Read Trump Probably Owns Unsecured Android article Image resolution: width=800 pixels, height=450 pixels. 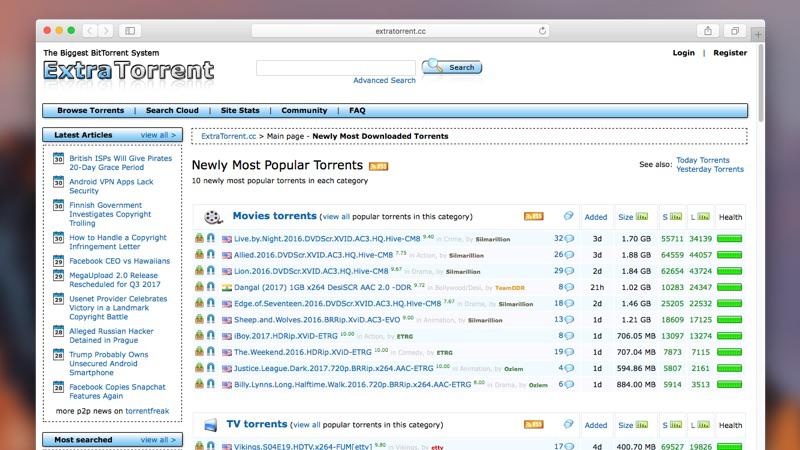109,363
